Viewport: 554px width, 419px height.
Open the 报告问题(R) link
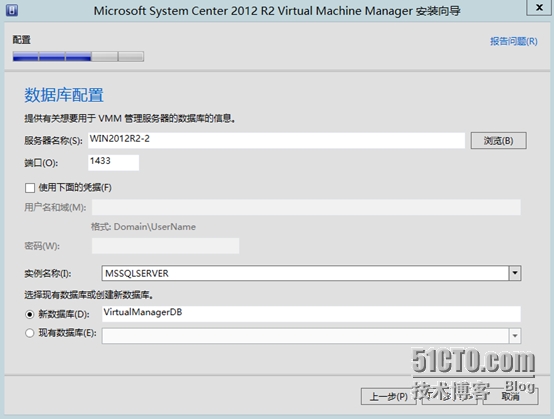tap(514, 41)
